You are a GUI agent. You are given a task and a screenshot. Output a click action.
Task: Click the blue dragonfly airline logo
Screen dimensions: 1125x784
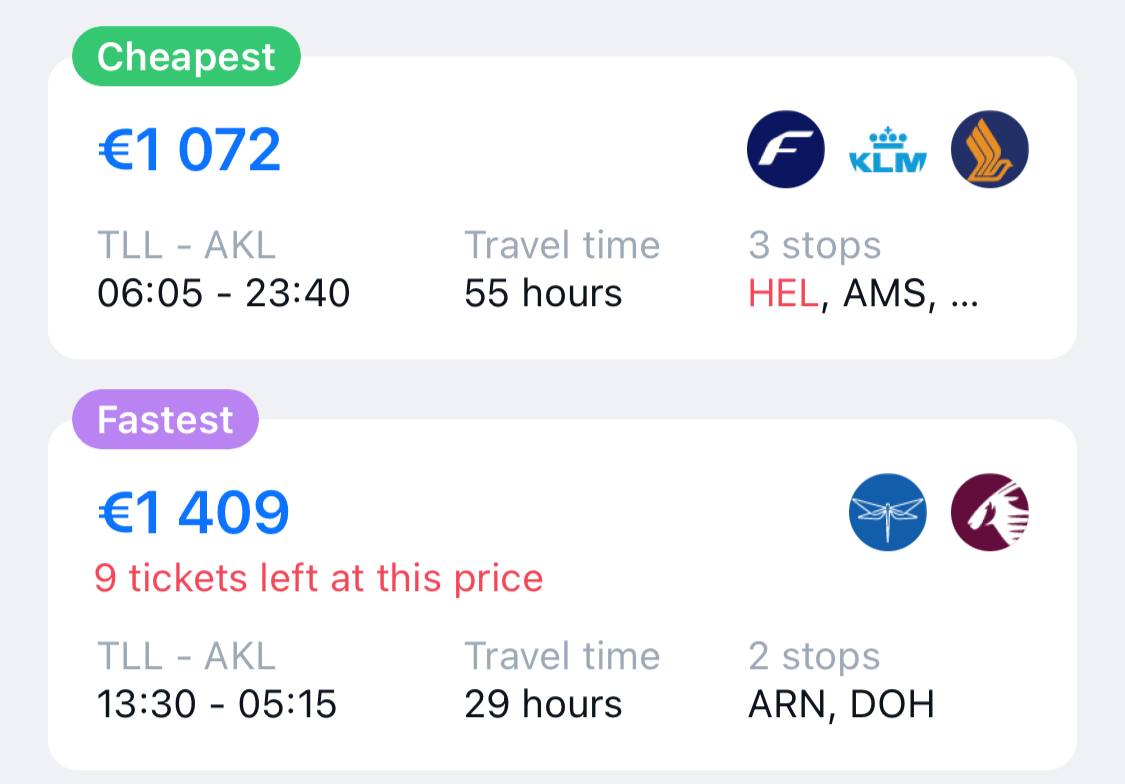tap(888, 512)
